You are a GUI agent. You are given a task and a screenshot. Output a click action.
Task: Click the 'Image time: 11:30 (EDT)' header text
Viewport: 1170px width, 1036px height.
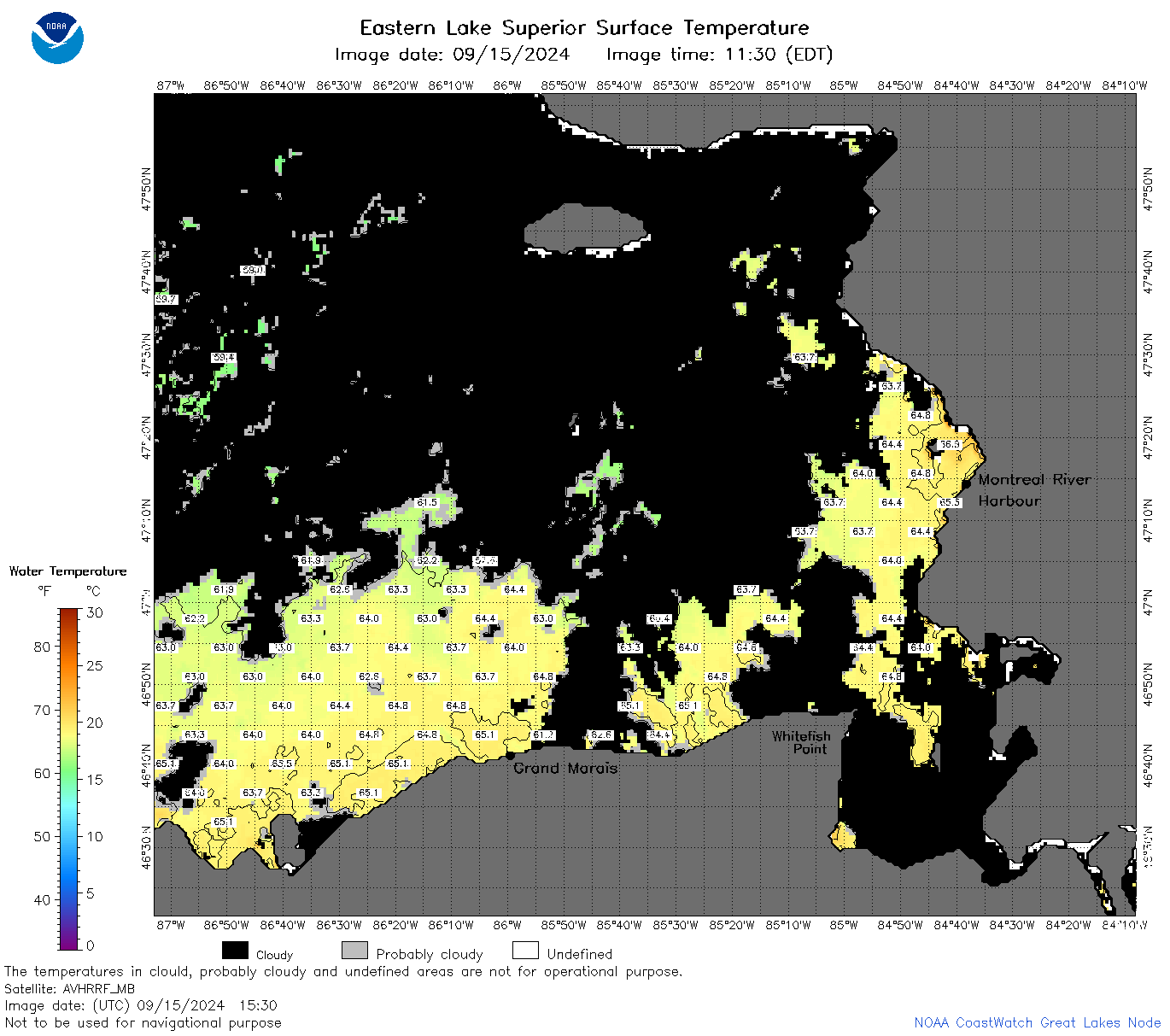click(x=719, y=55)
